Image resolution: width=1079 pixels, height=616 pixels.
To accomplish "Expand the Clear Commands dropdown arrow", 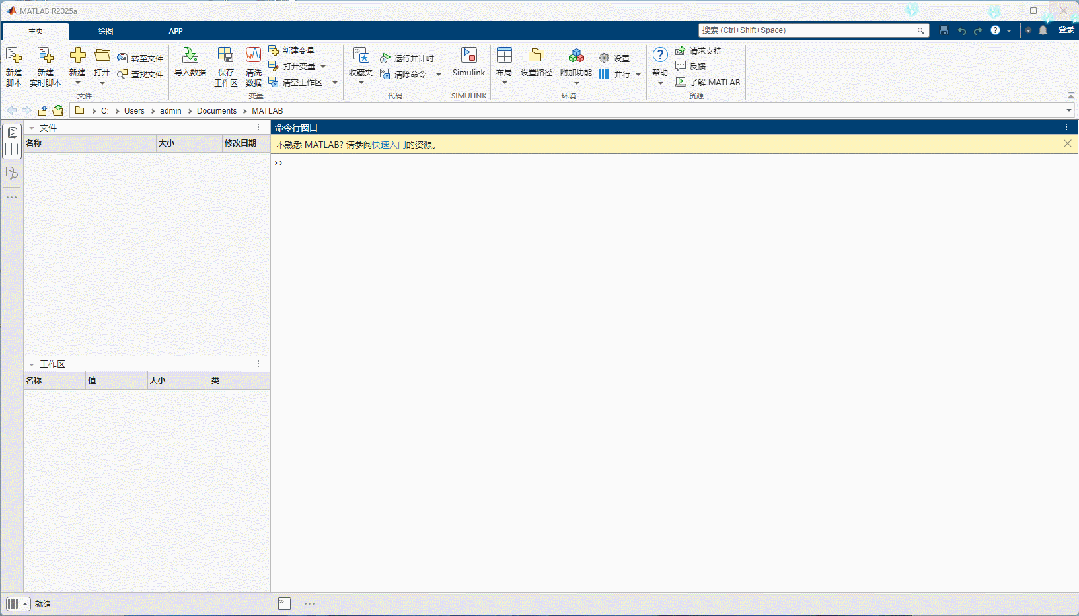I will [x=438, y=74].
